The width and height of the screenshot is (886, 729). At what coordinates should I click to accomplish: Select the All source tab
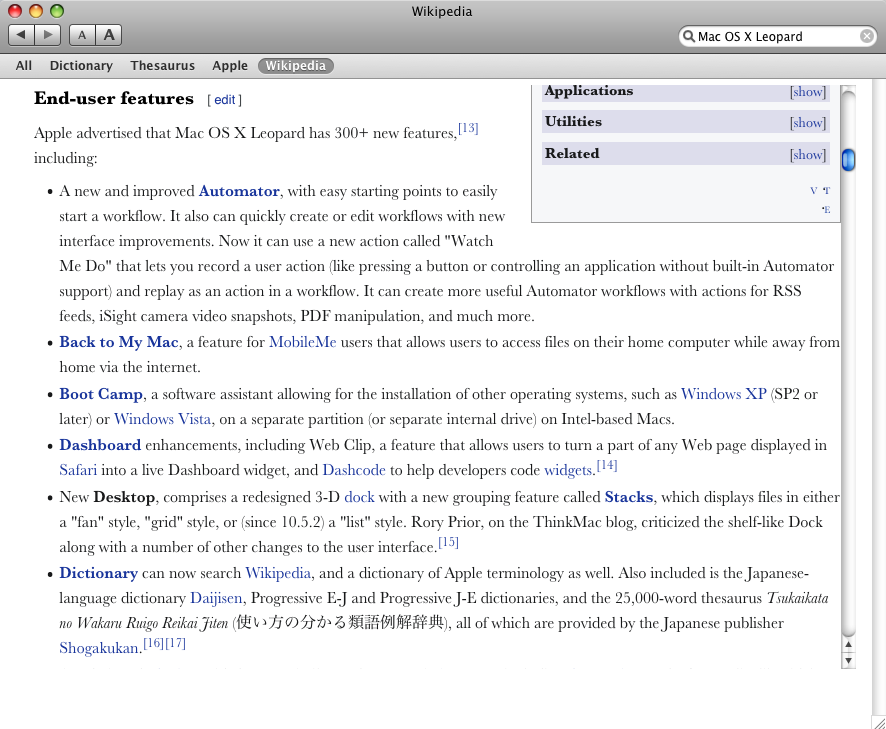pos(24,66)
